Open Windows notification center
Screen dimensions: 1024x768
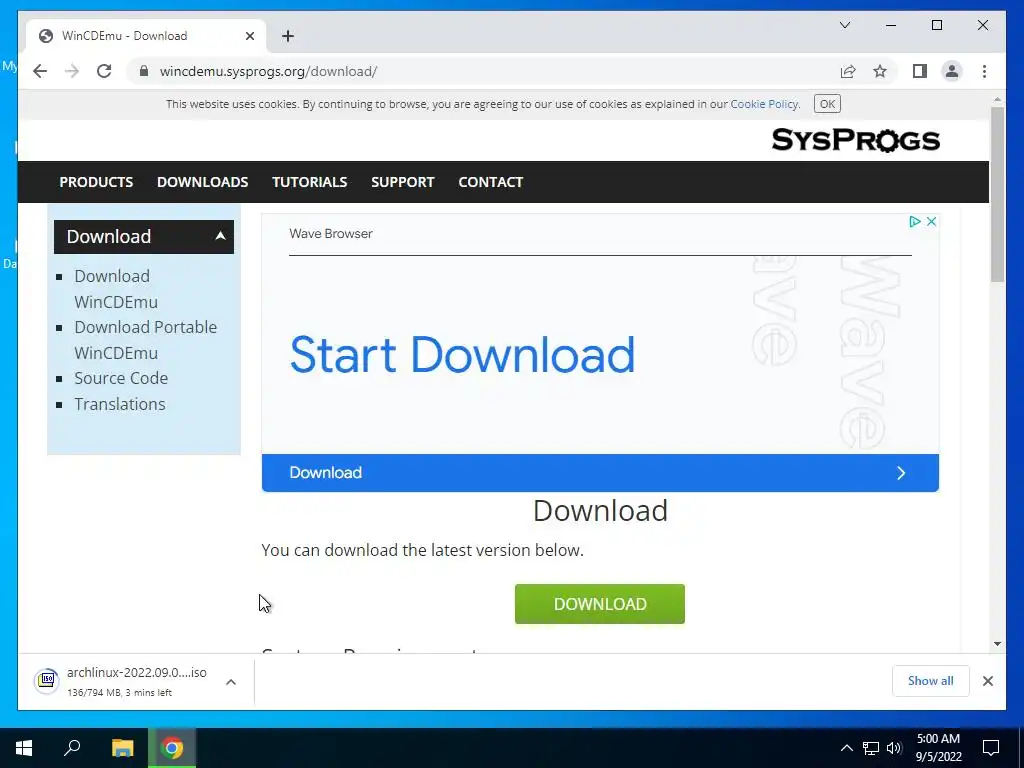pyautogui.click(x=991, y=748)
